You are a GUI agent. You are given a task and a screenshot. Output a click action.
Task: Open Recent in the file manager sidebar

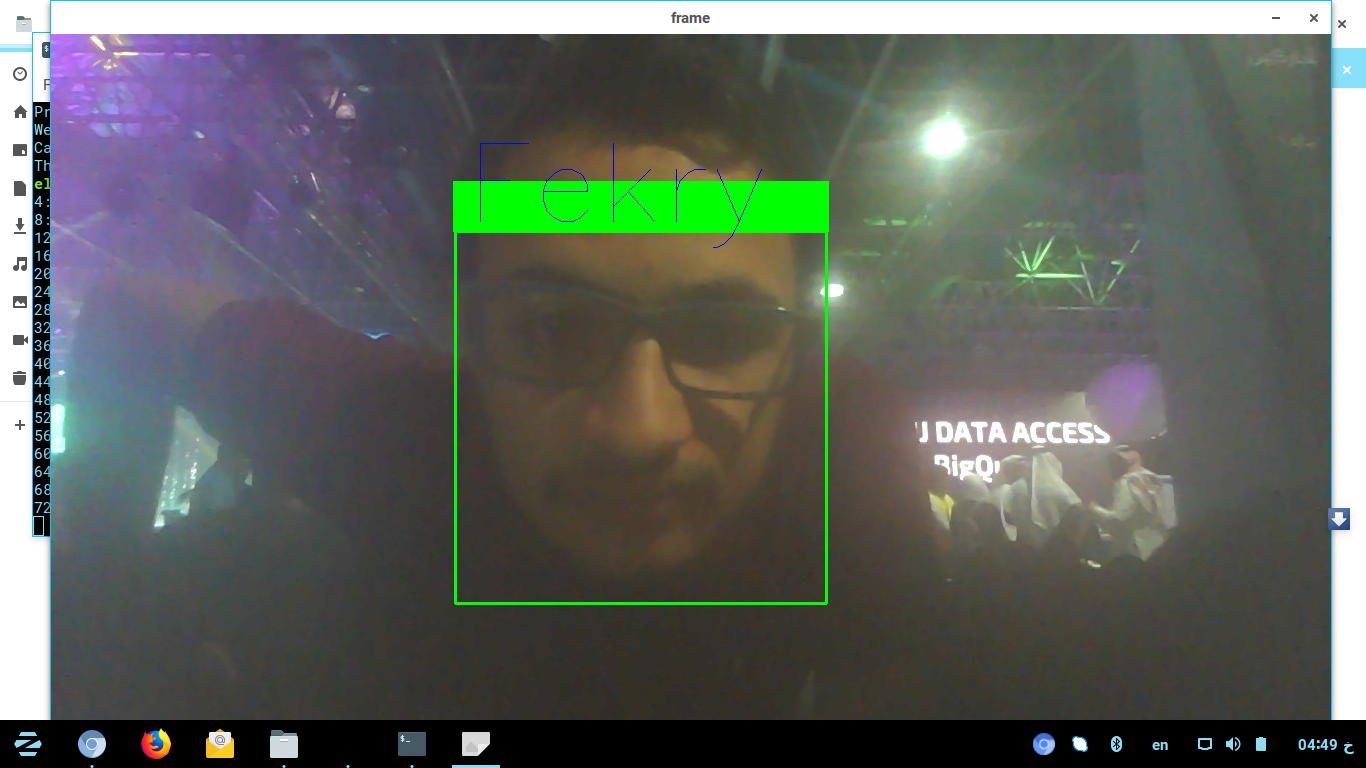point(19,75)
